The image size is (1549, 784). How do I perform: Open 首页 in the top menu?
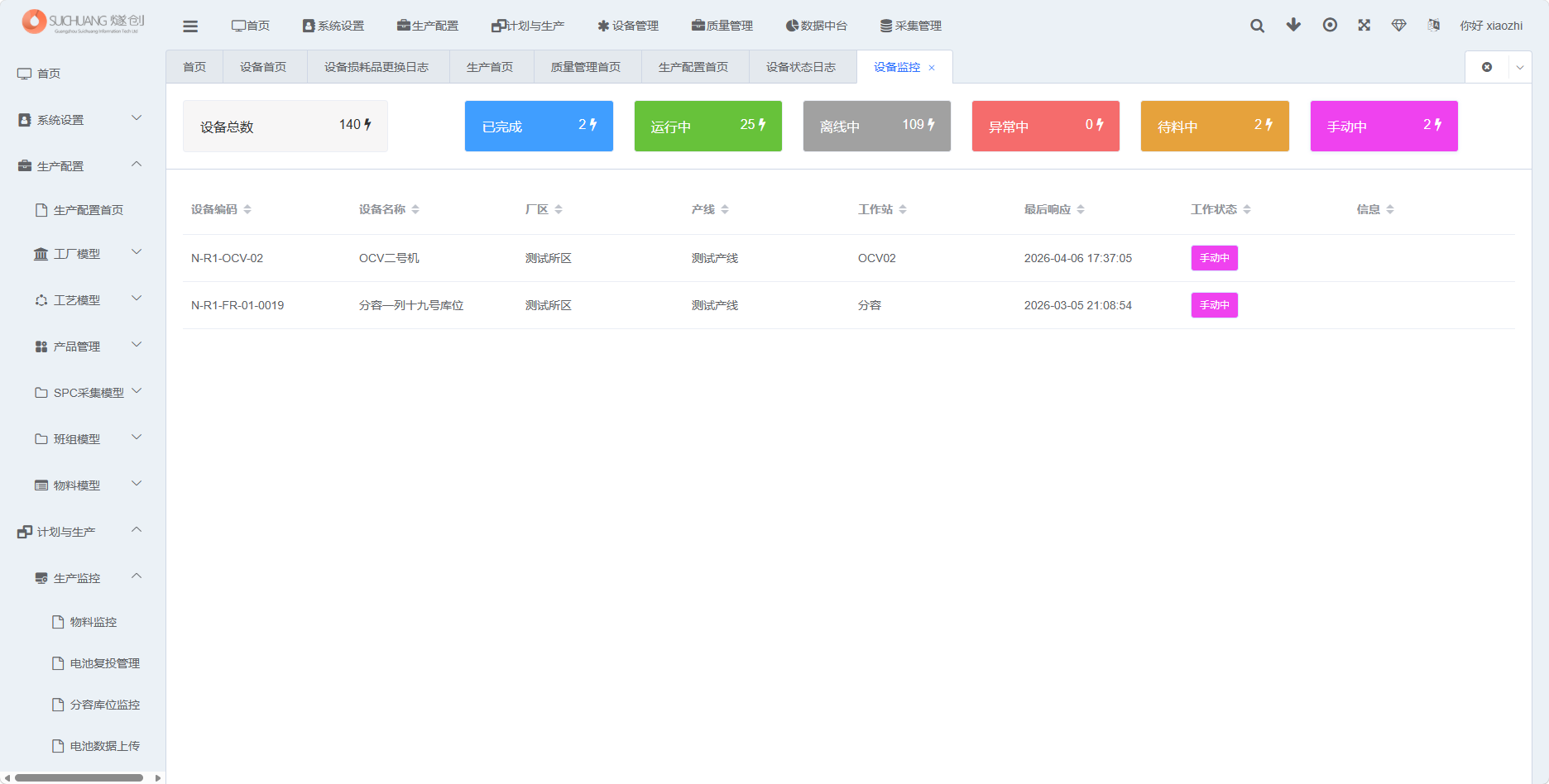click(251, 26)
